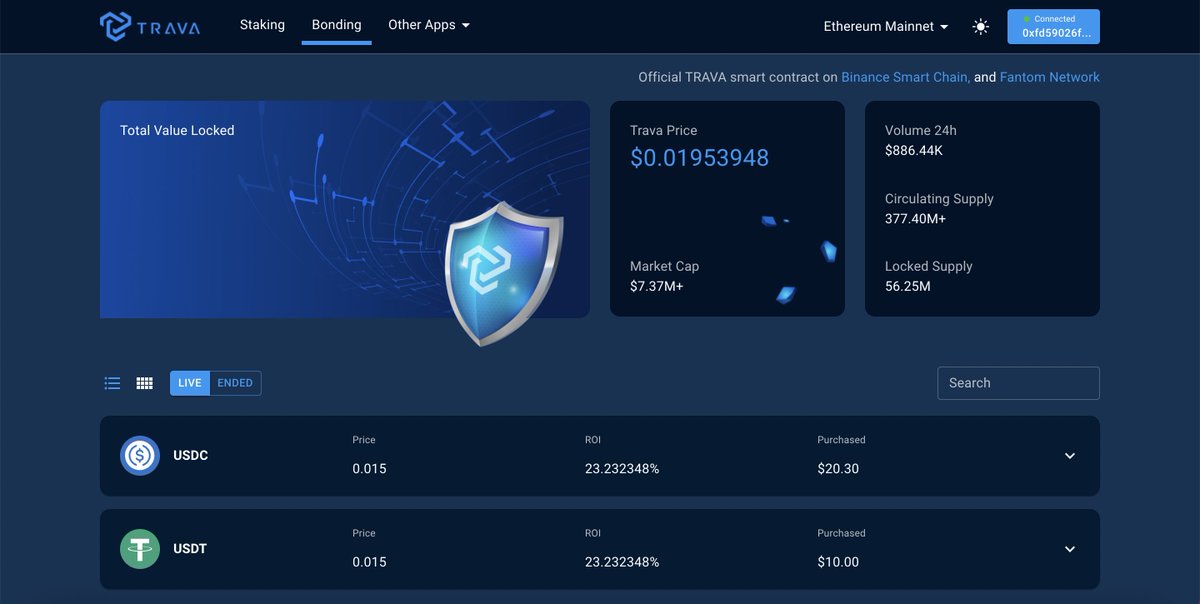Focus the Search input field

pos(1018,383)
